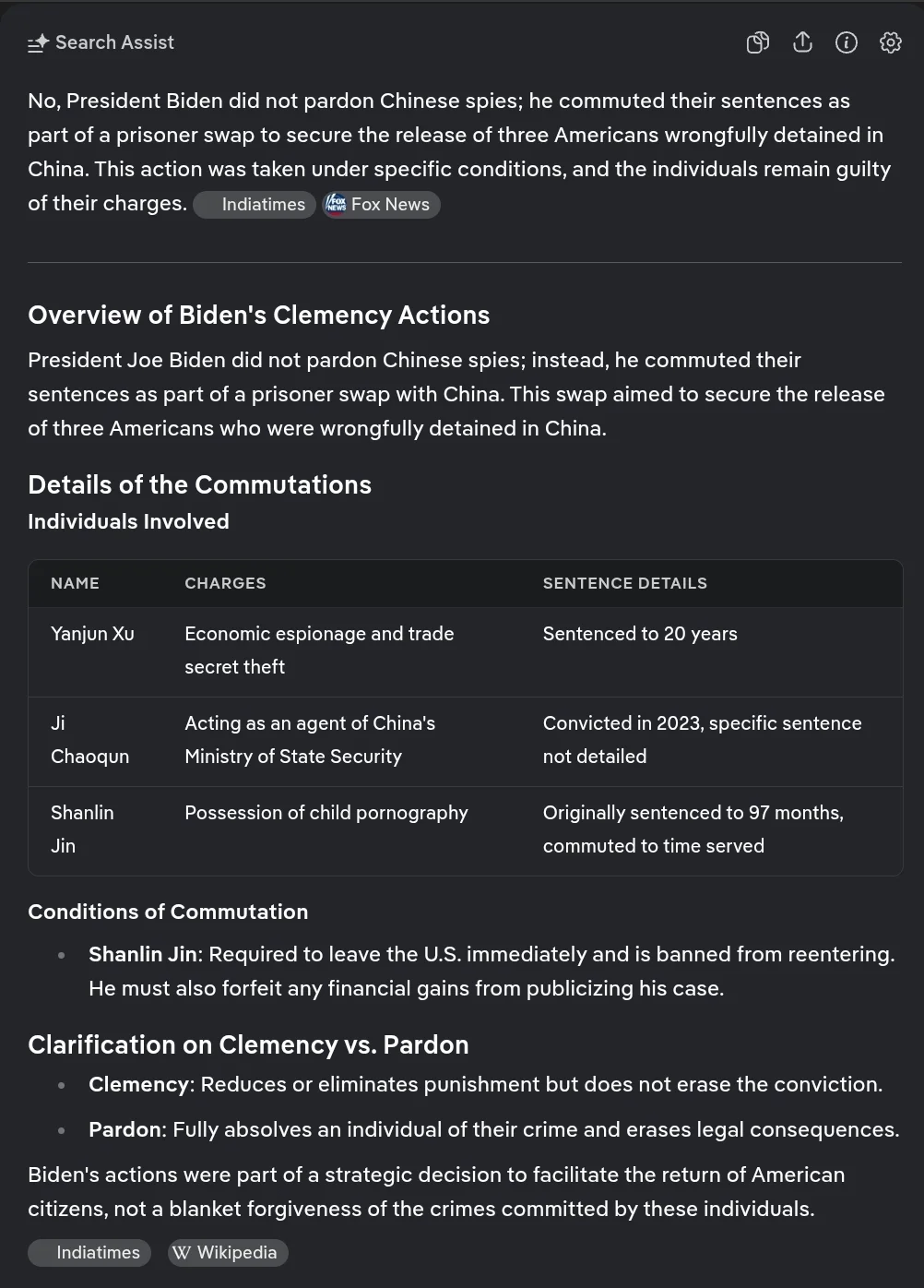Click the Overview of Biden's Clemency Actions heading
Image resolution: width=924 pixels, height=1288 pixels.
(x=258, y=316)
